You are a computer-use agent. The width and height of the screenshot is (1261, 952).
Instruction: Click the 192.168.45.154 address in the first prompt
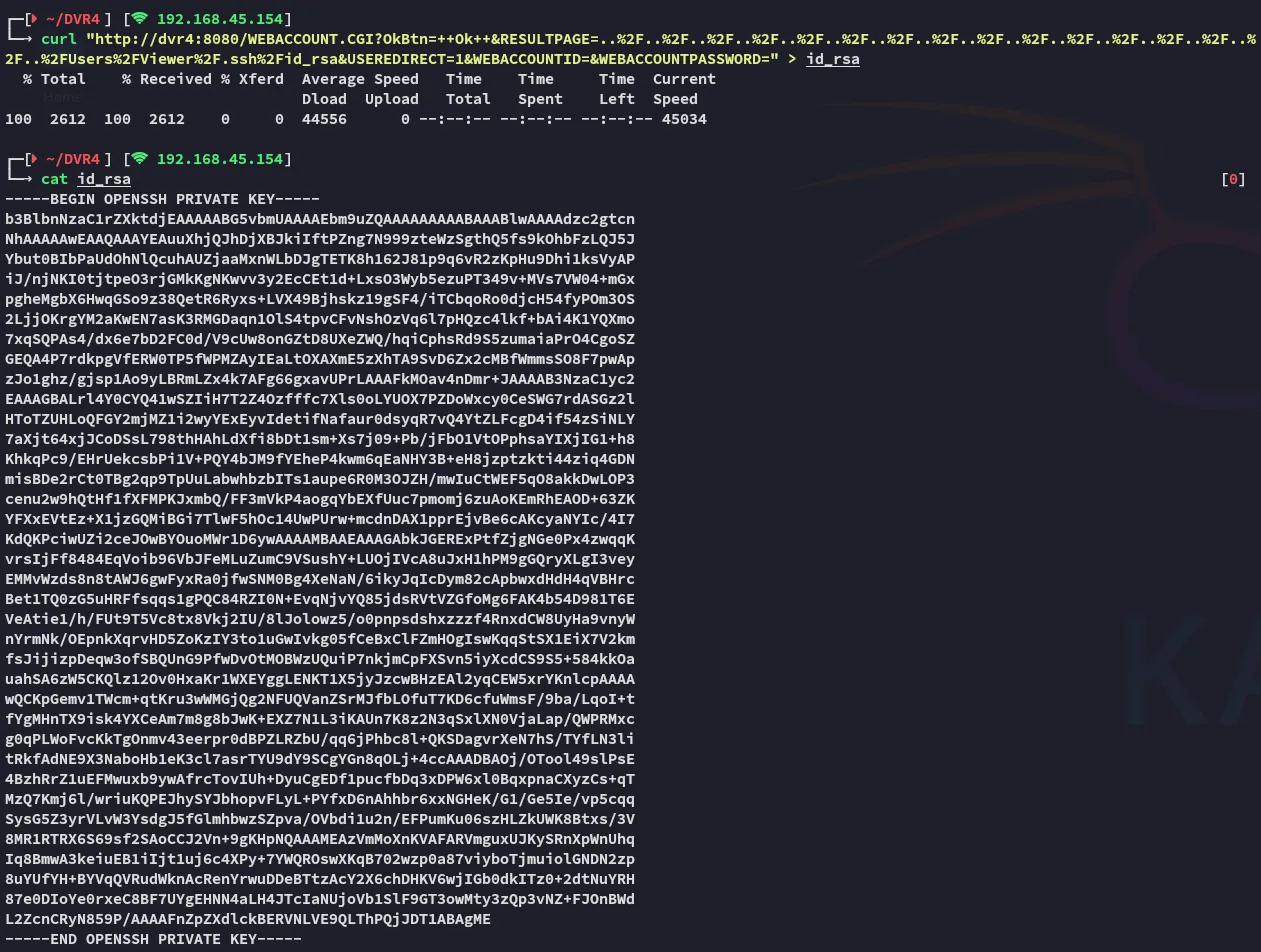(x=220, y=19)
